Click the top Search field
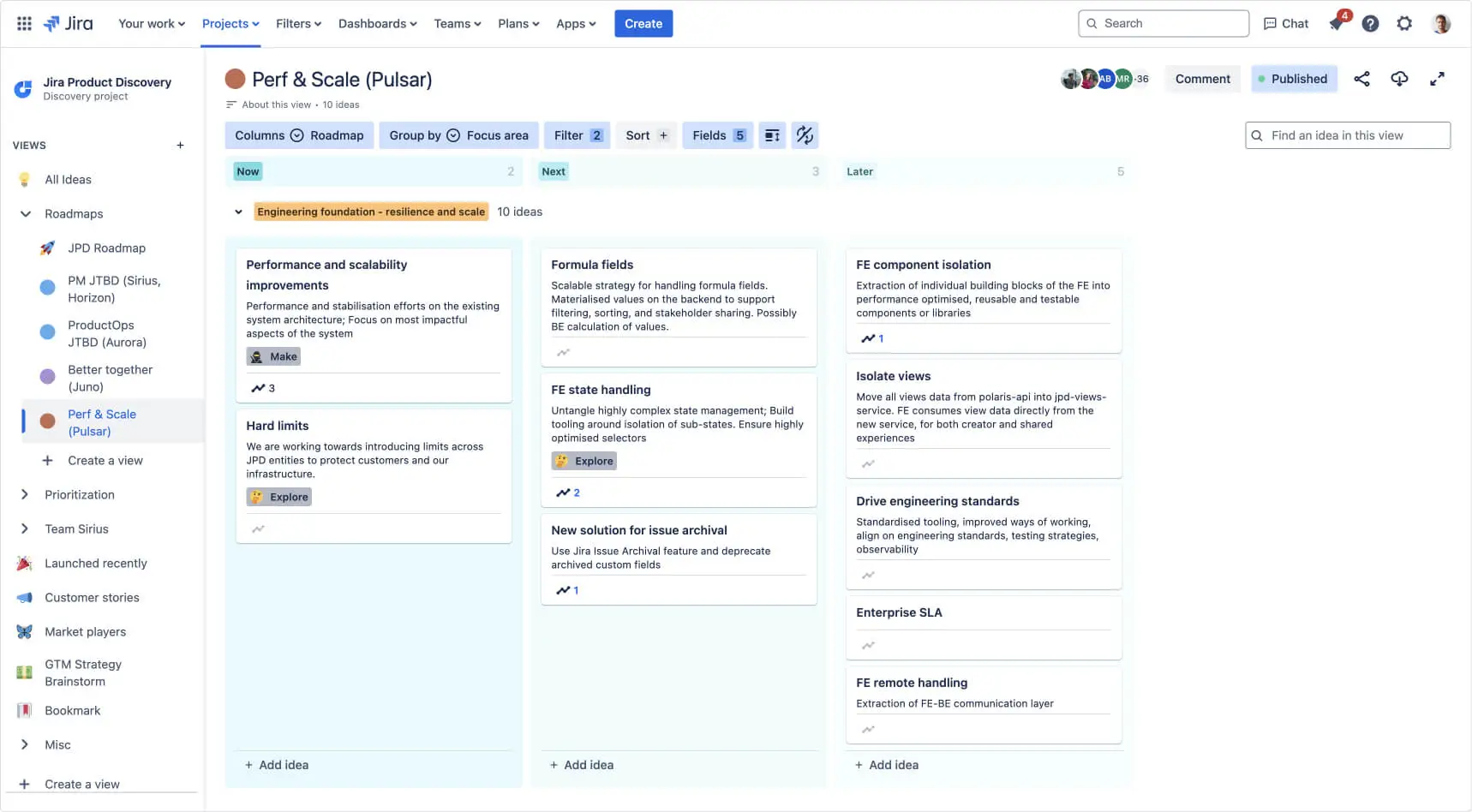The width and height of the screenshot is (1472, 812). tap(1164, 23)
